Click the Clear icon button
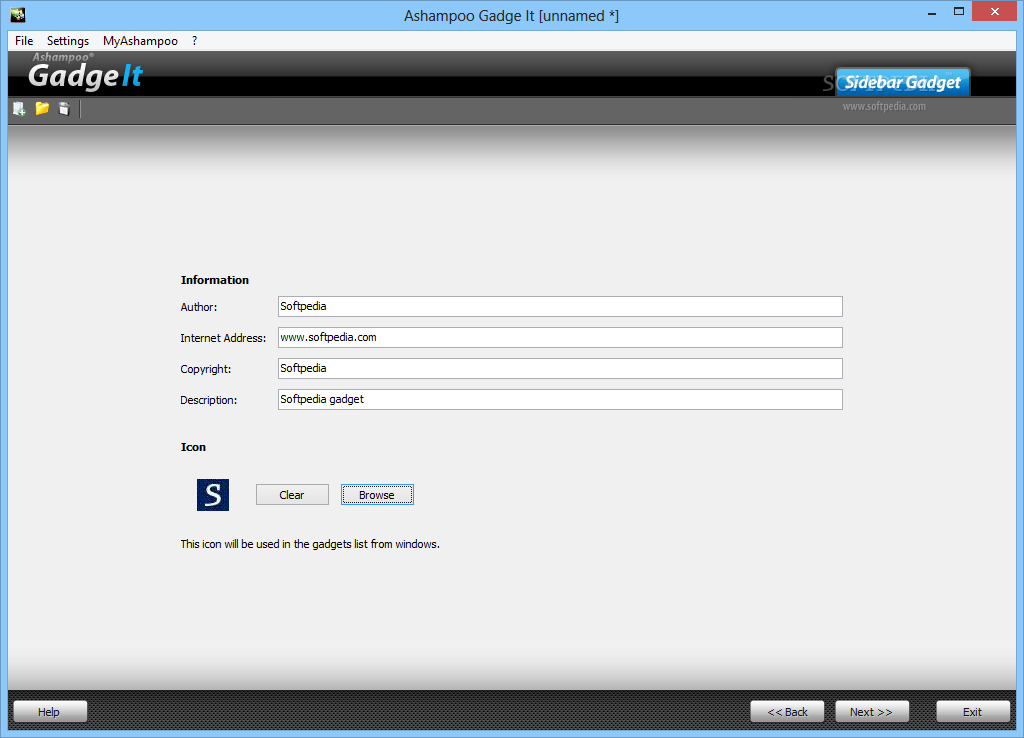Image resolution: width=1024 pixels, height=738 pixels. click(x=292, y=495)
